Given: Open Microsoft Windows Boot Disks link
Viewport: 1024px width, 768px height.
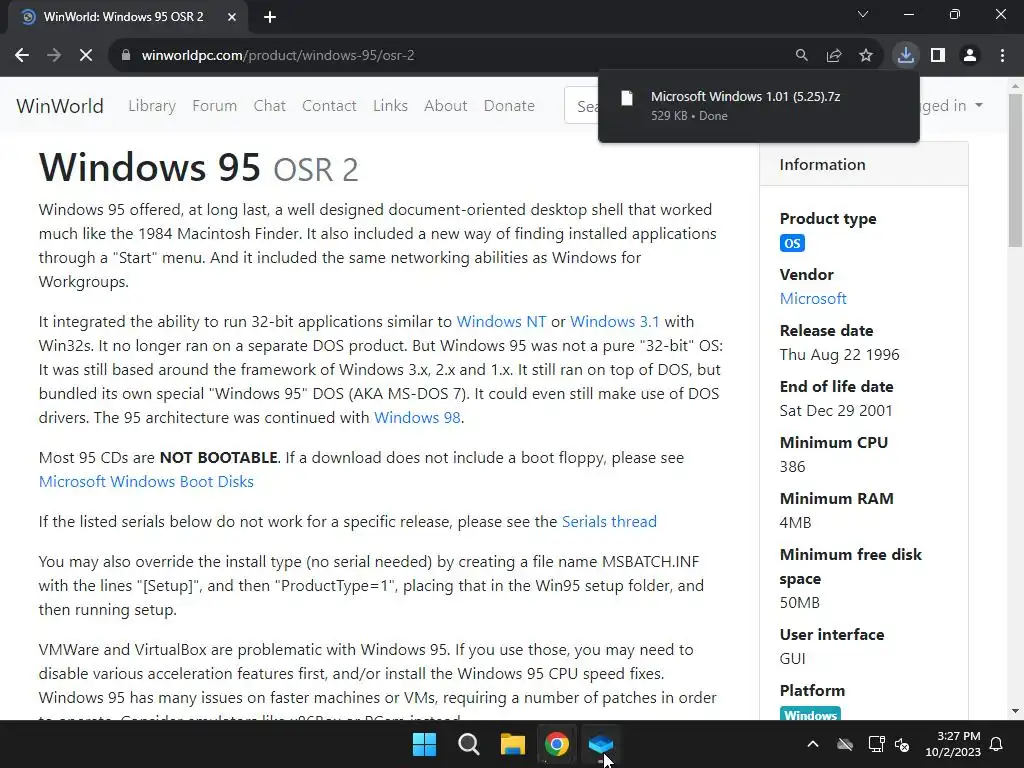Looking at the screenshot, I should click(x=146, y=482).
